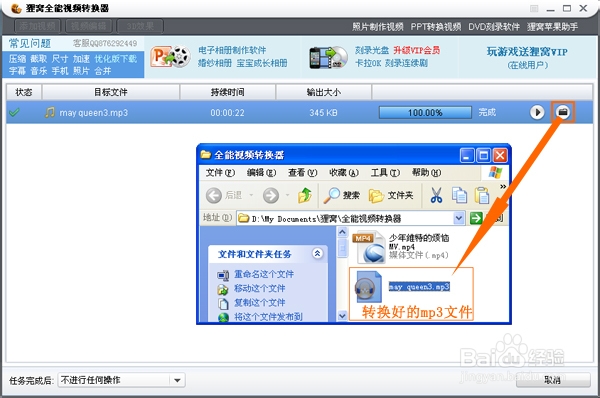The width and height of the screenshot is (600, 398).
Task: Open 狸窝苹果助手 link
Action: click(x=552, y=27)
